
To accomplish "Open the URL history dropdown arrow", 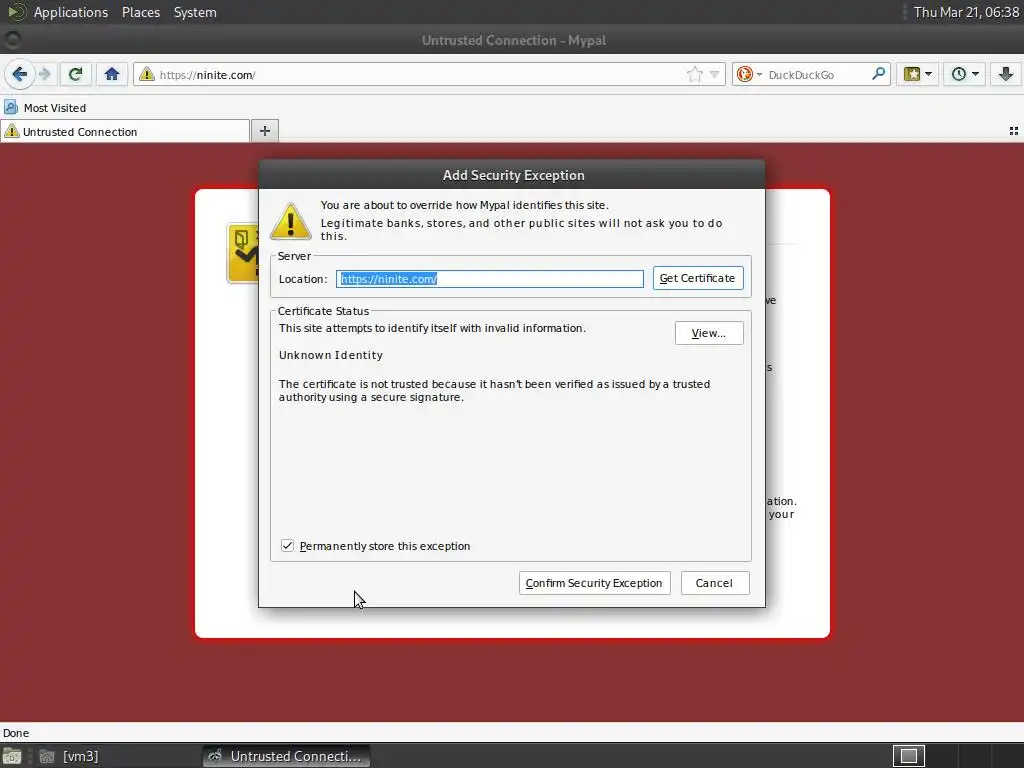I will [x=714, y=74].
